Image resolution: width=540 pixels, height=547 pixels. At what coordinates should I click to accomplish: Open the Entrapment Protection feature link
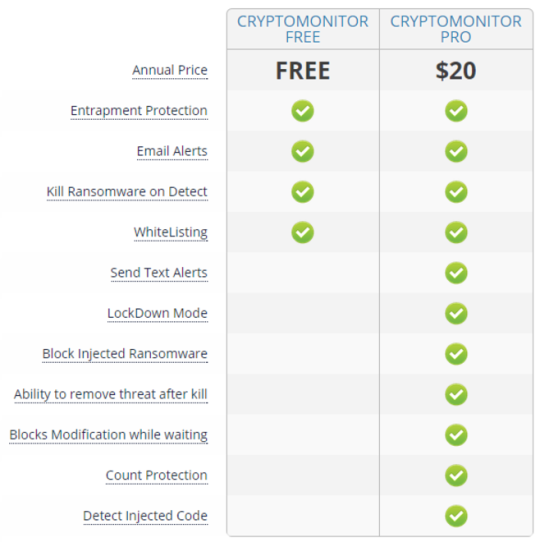tap(139, 111)
